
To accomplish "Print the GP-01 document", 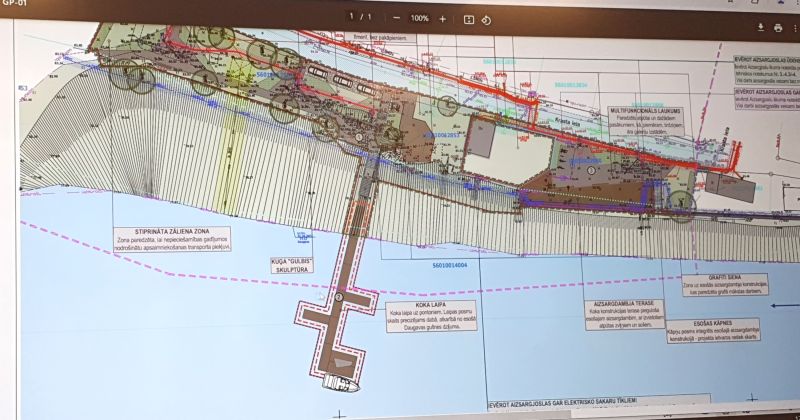I will (x=778, y=28).
